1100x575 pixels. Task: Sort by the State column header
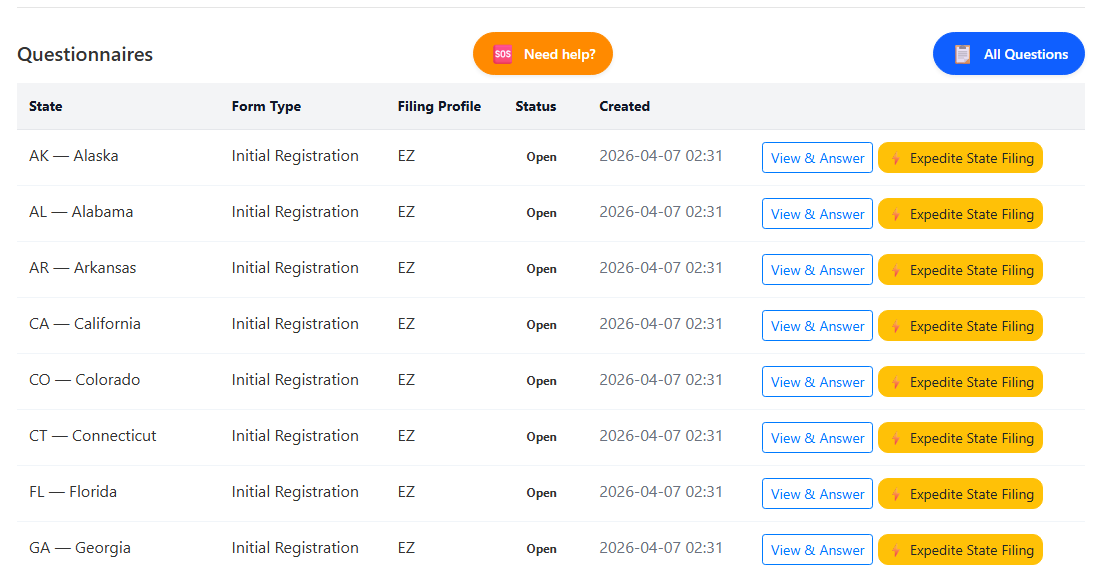click(x=46, y=107)
